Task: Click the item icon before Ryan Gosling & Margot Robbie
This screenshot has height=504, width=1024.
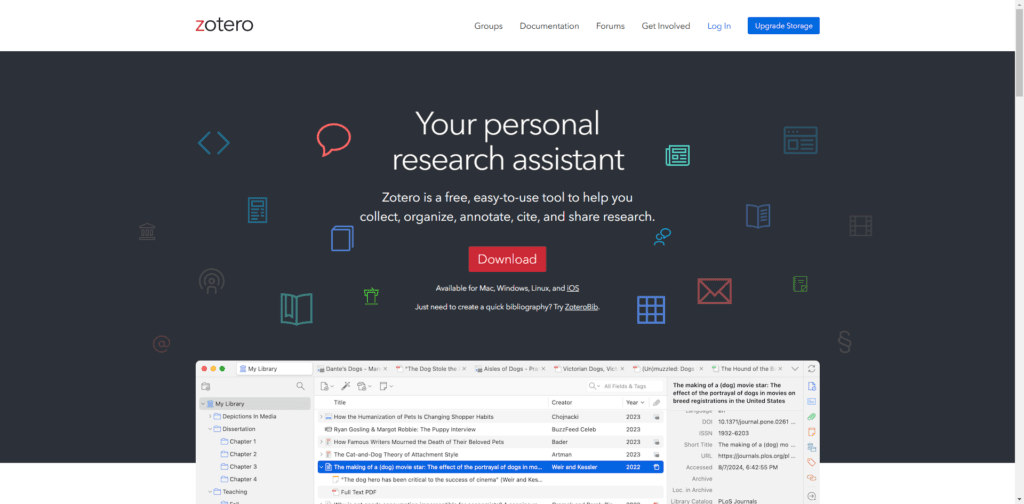Action: pyautogui.click(x=328, y=430)
